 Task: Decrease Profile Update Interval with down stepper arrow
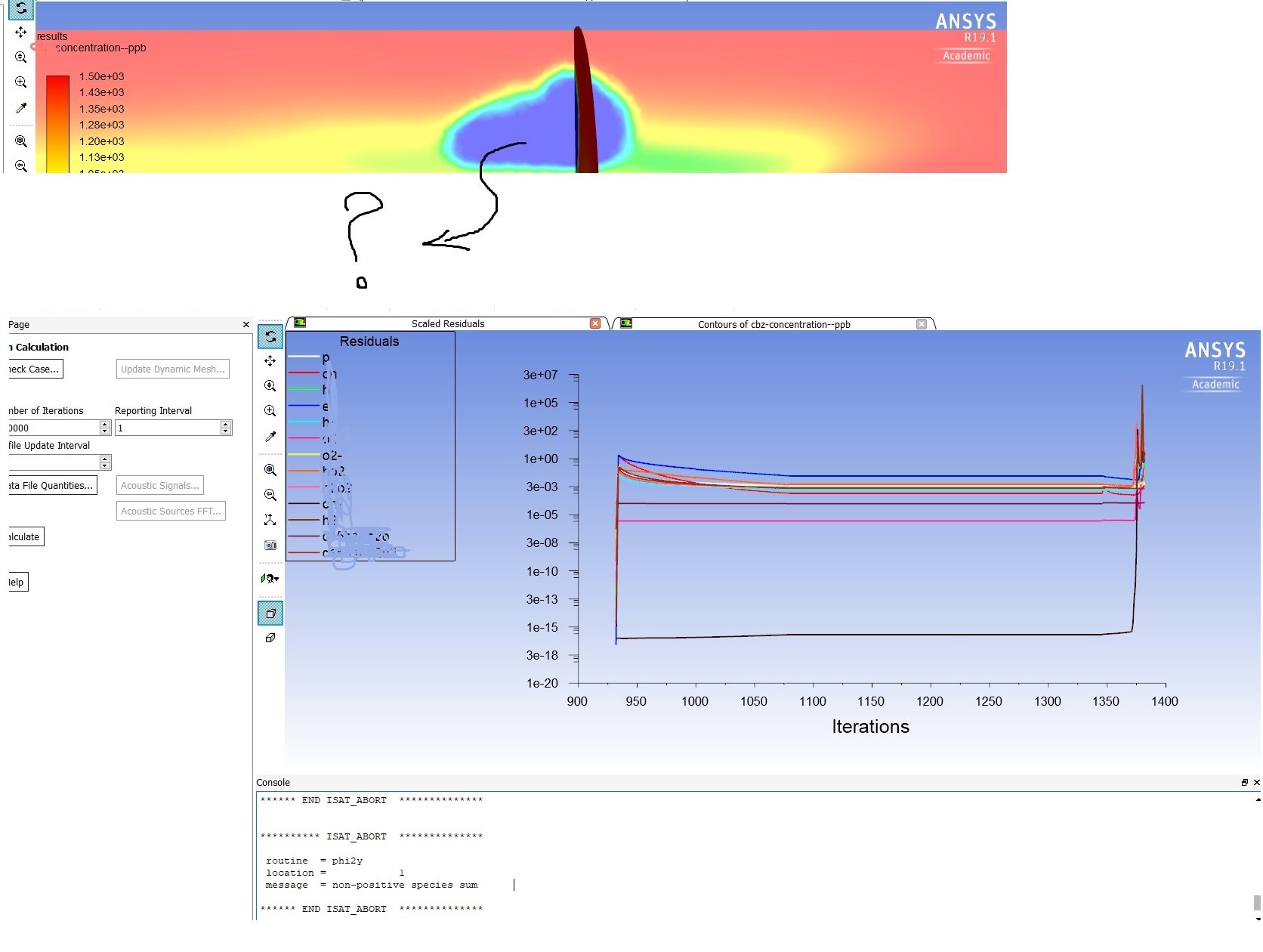[x=105, y=465]
